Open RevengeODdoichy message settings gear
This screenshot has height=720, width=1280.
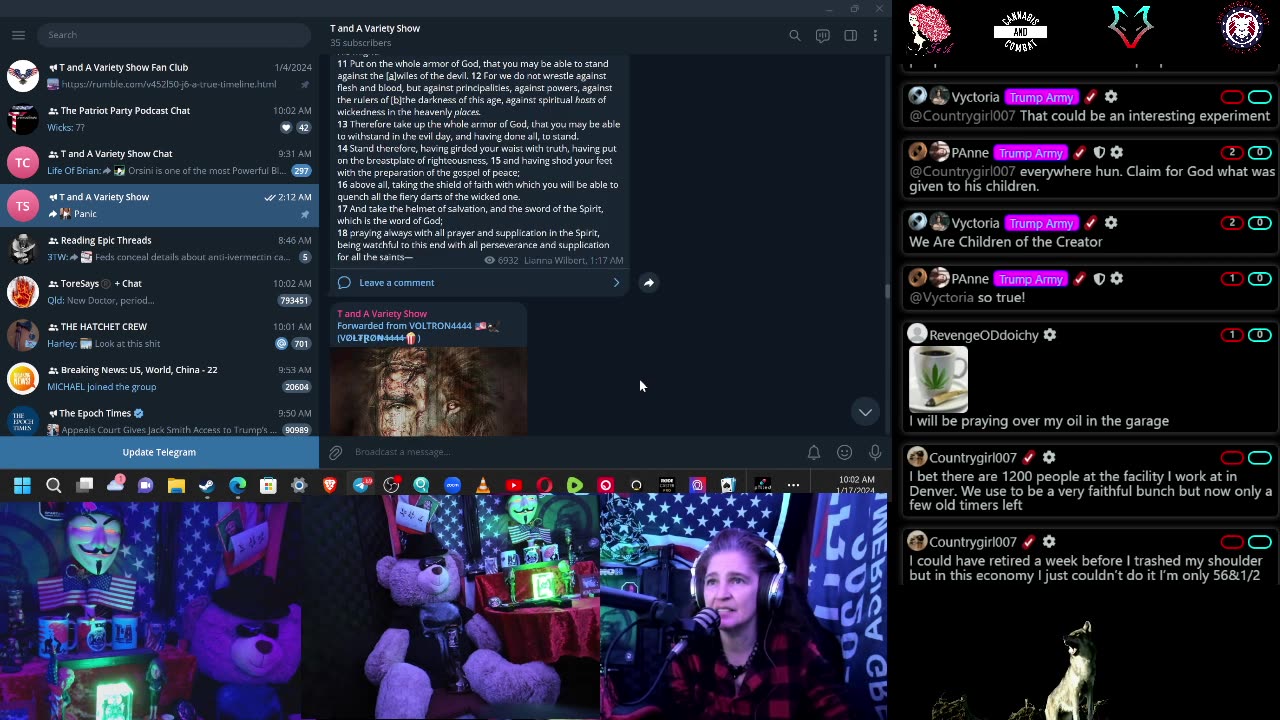1050,335
